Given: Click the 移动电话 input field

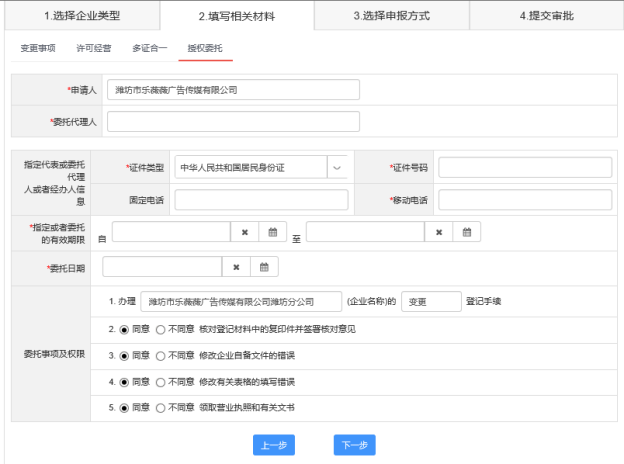Looking at the screenshot, I should 524,200.
